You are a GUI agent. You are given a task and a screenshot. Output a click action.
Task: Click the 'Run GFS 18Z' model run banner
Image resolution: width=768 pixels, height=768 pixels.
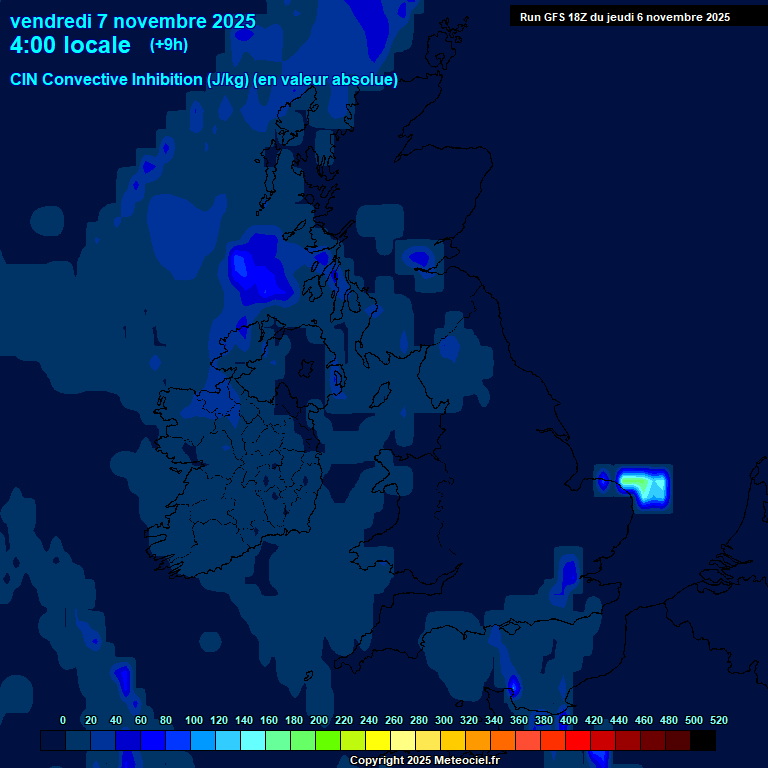624,17
